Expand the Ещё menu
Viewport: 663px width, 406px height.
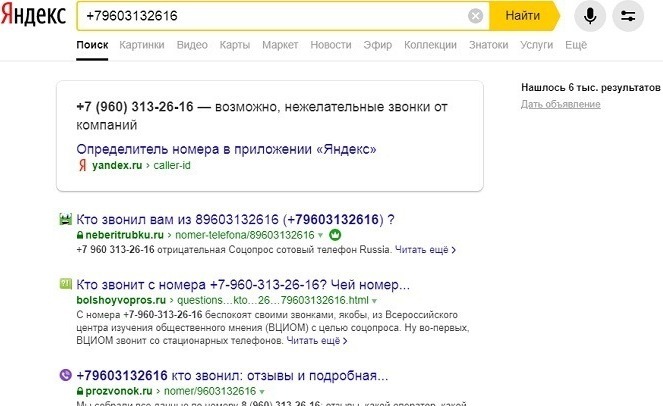[576, 45]
